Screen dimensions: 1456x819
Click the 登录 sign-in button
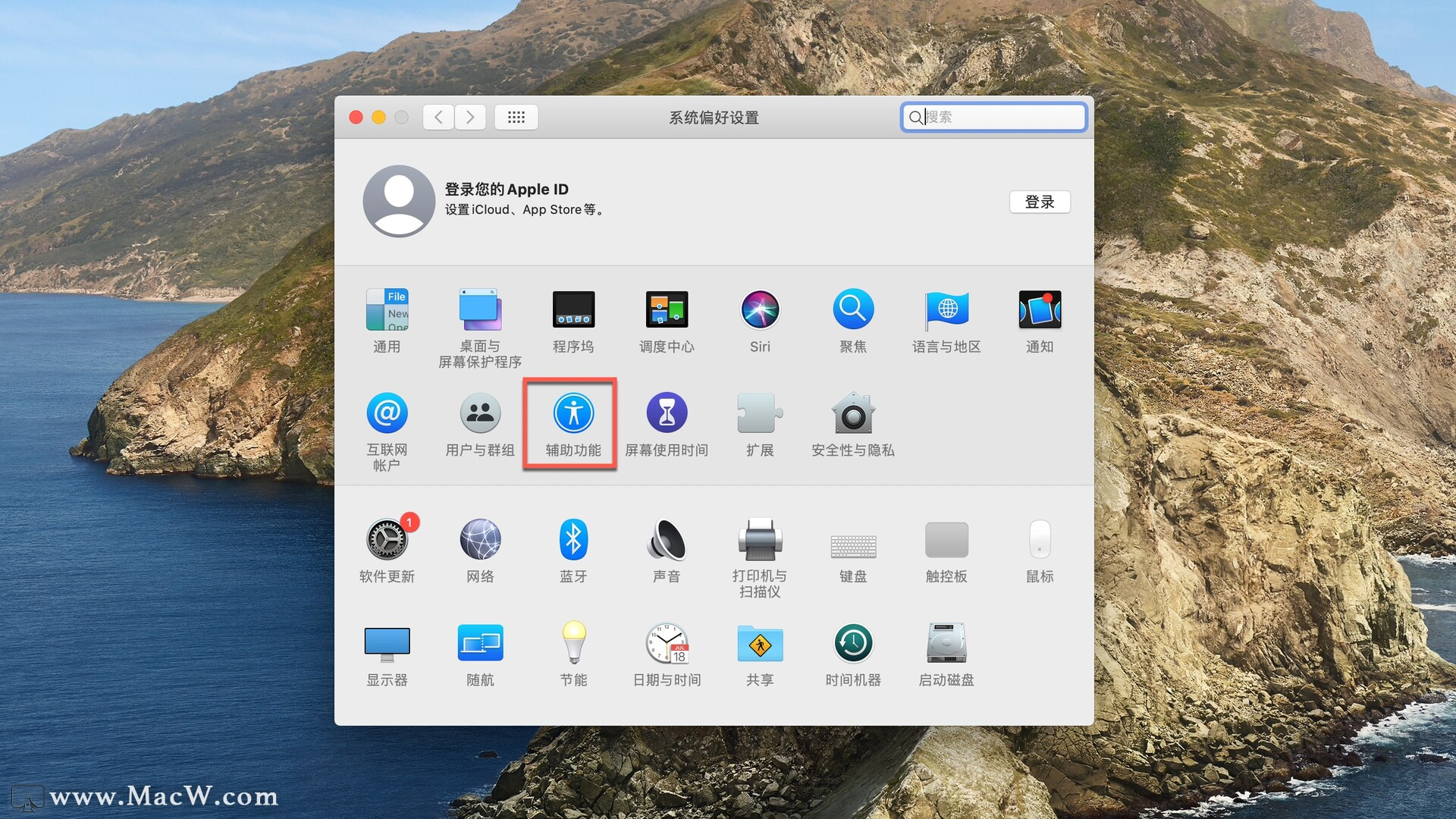pos(1039,202)
